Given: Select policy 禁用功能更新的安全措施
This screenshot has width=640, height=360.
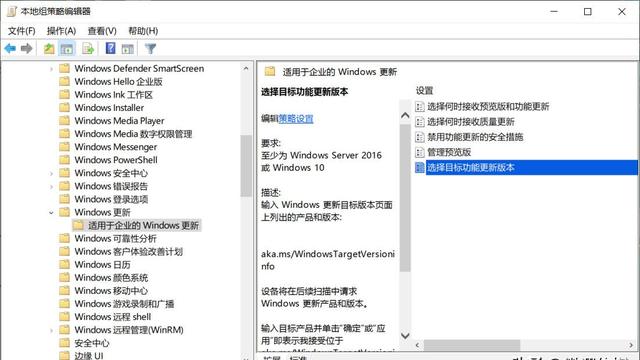Looking at the screenshot, I should pos(475,137).
